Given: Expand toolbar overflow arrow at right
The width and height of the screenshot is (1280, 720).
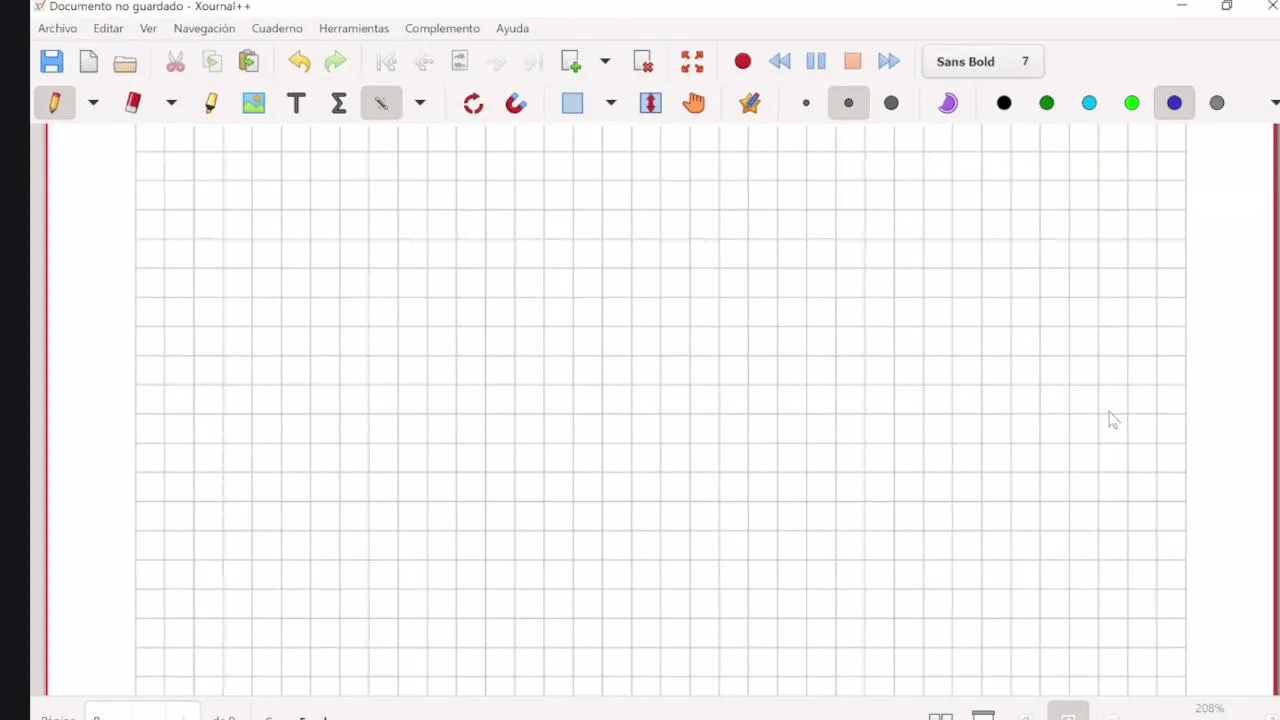Looking at the screenshot, I should [x=1274, y=103].
